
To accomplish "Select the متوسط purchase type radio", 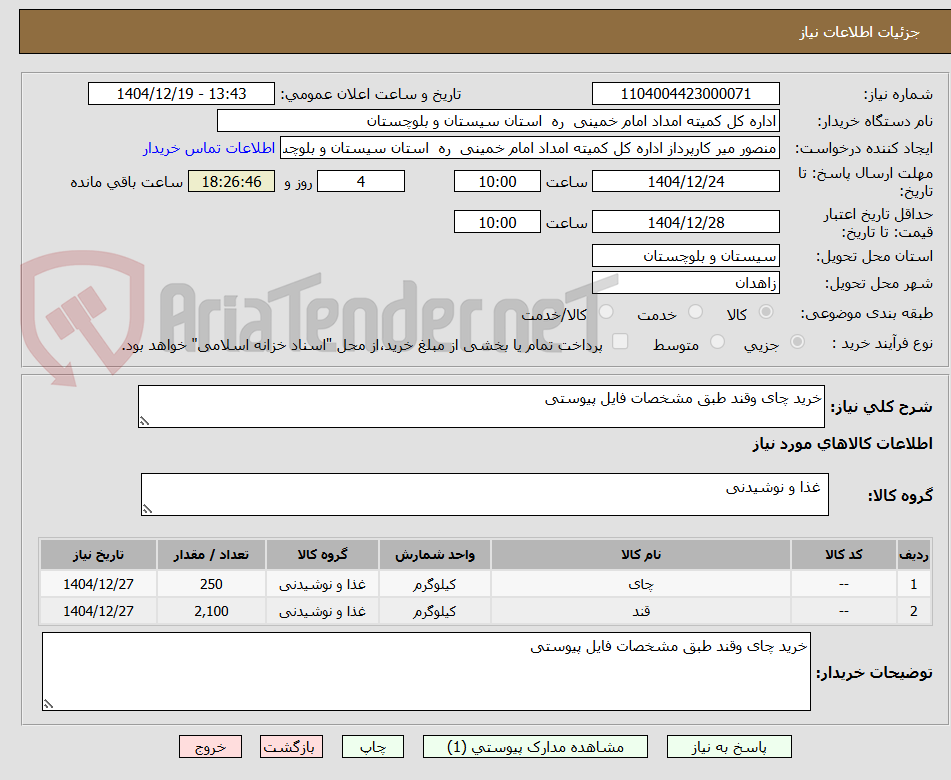I will coord(717,342).
